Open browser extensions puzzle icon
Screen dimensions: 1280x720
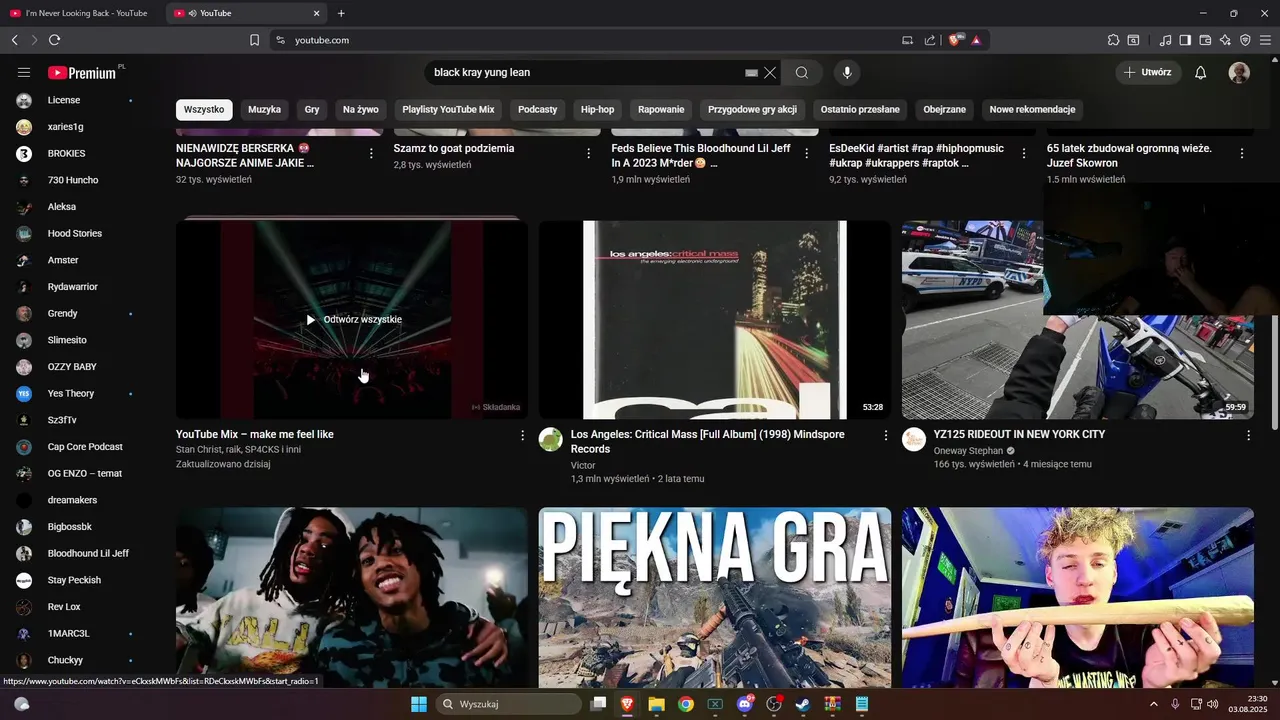(1113, 40)
